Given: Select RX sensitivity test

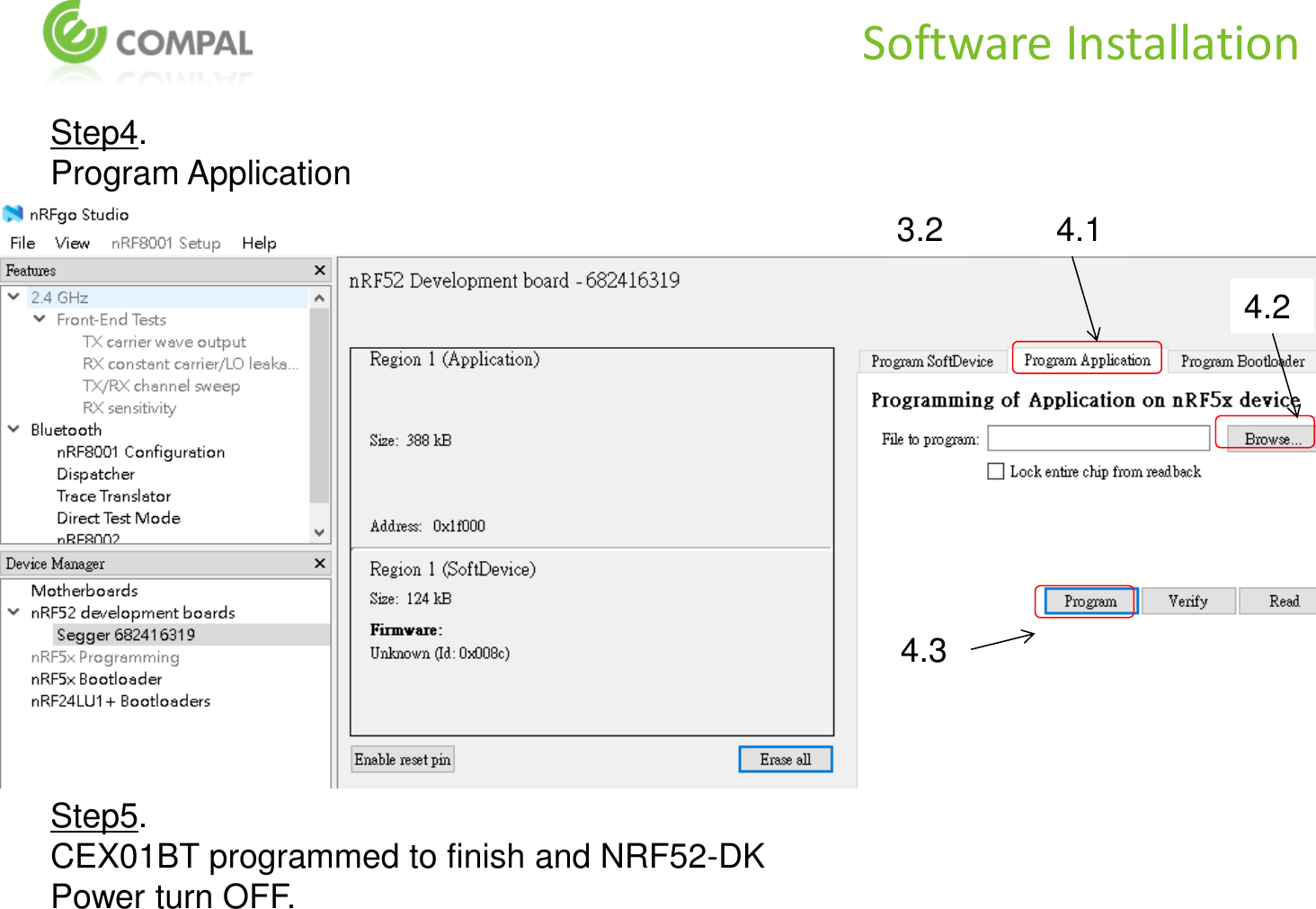Looking at the screenshot, I should pos(129,407).
